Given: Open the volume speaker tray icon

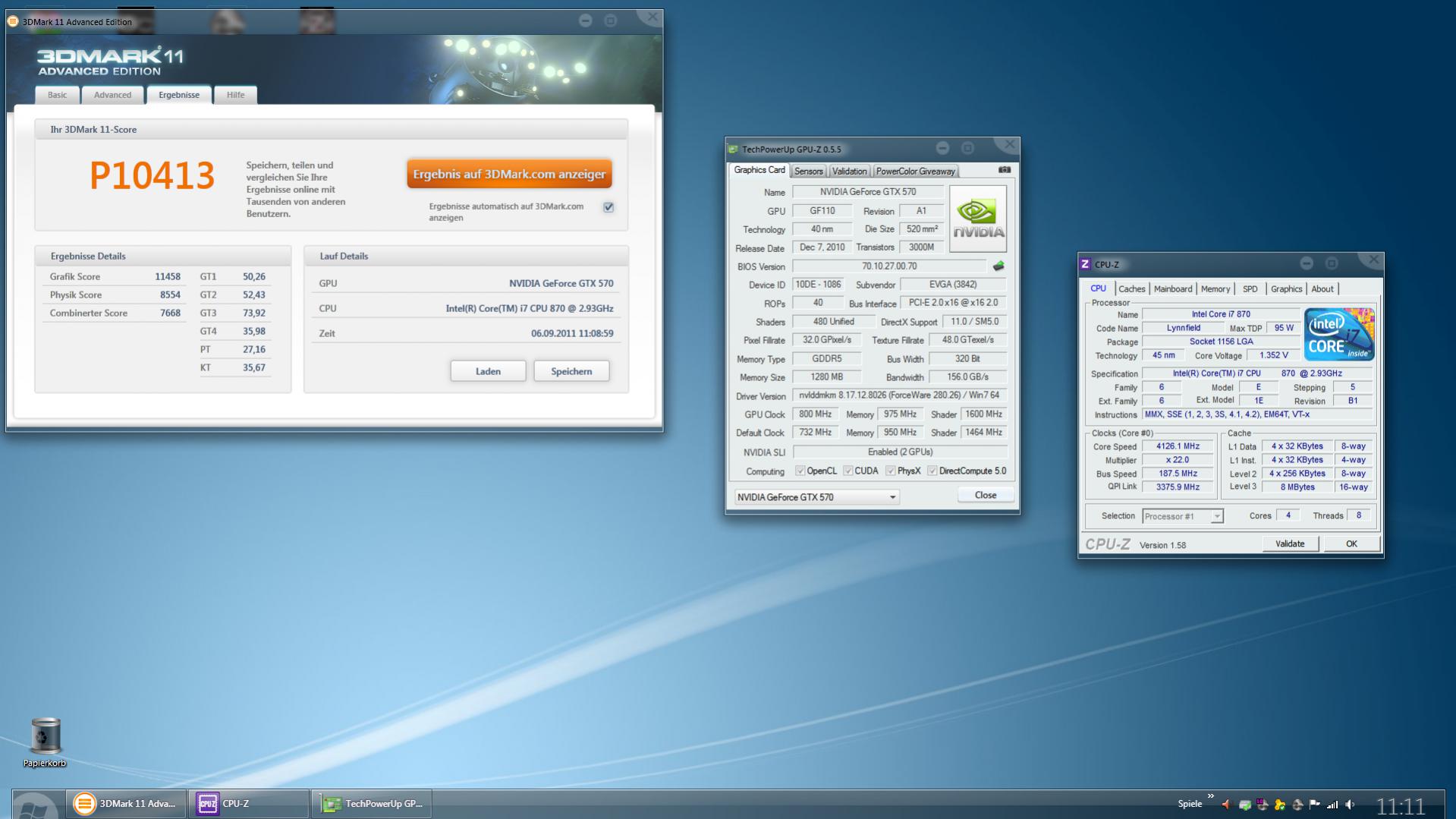Looking at the screenshot, I should (x=1351, y=805).
